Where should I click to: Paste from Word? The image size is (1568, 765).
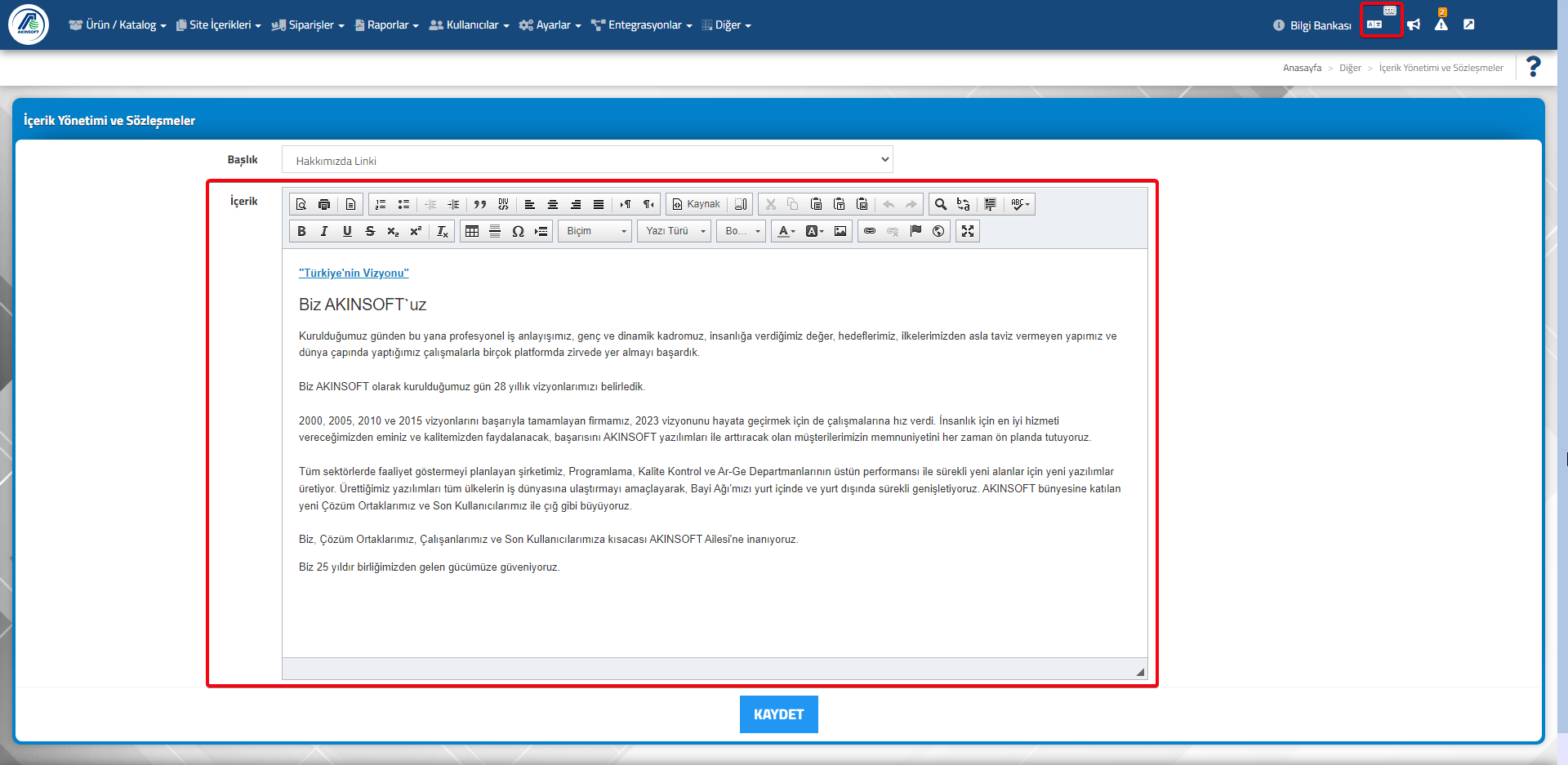tap(862, 204)
